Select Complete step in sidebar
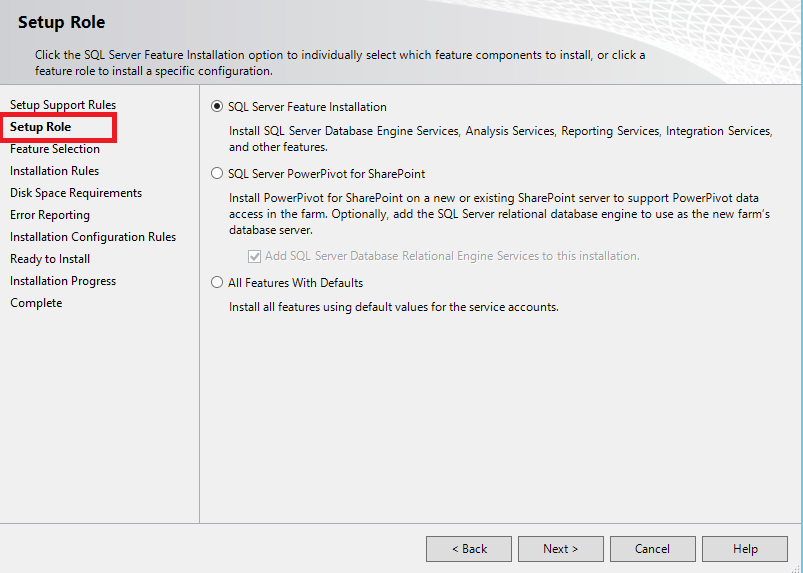 pos(36,303)
